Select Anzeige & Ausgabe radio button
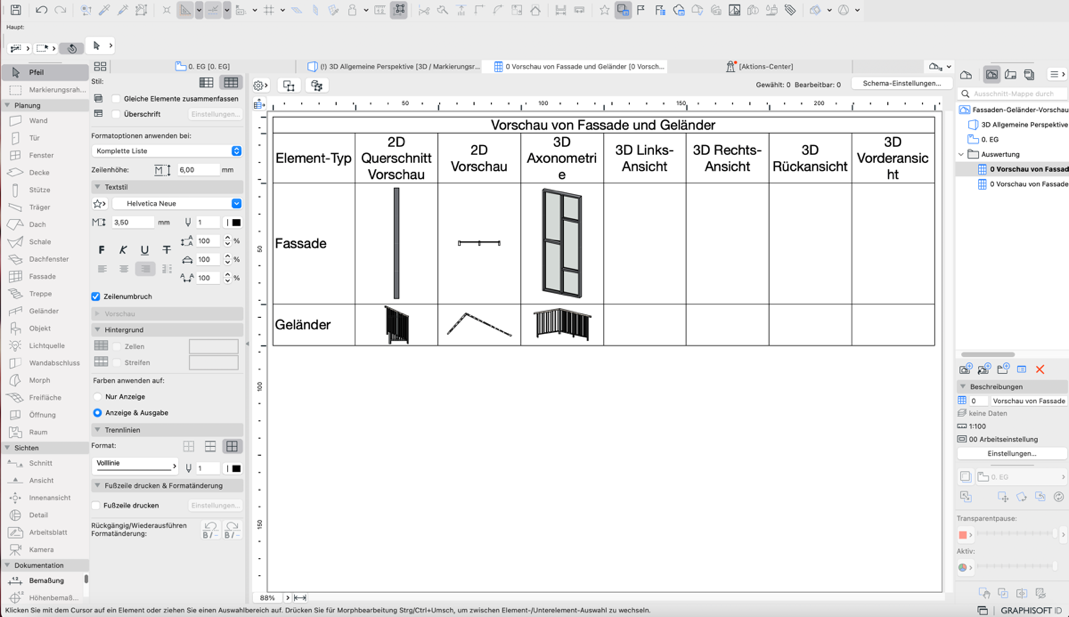 coord(97,412)
